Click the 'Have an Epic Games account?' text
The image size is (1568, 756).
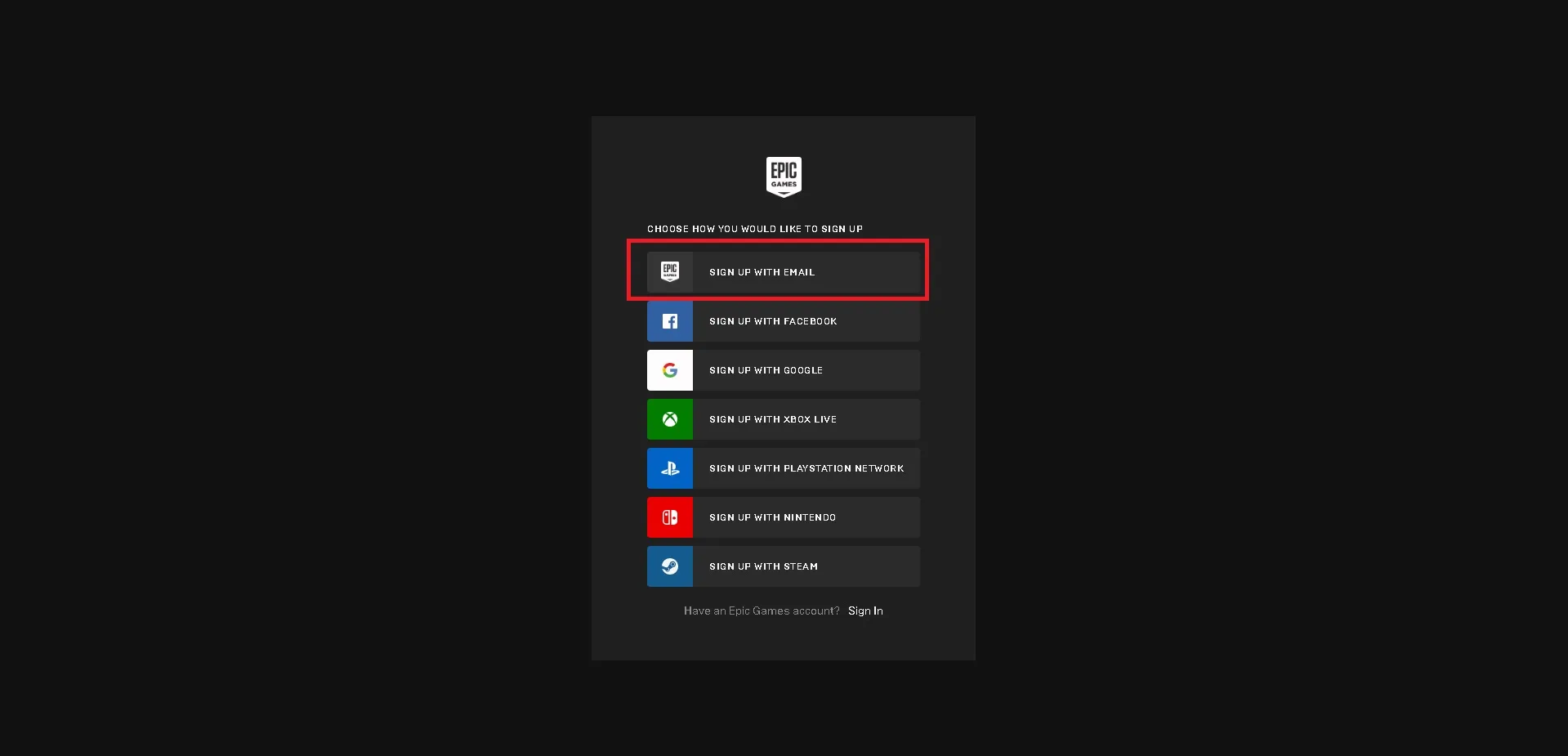coord(761,611)
